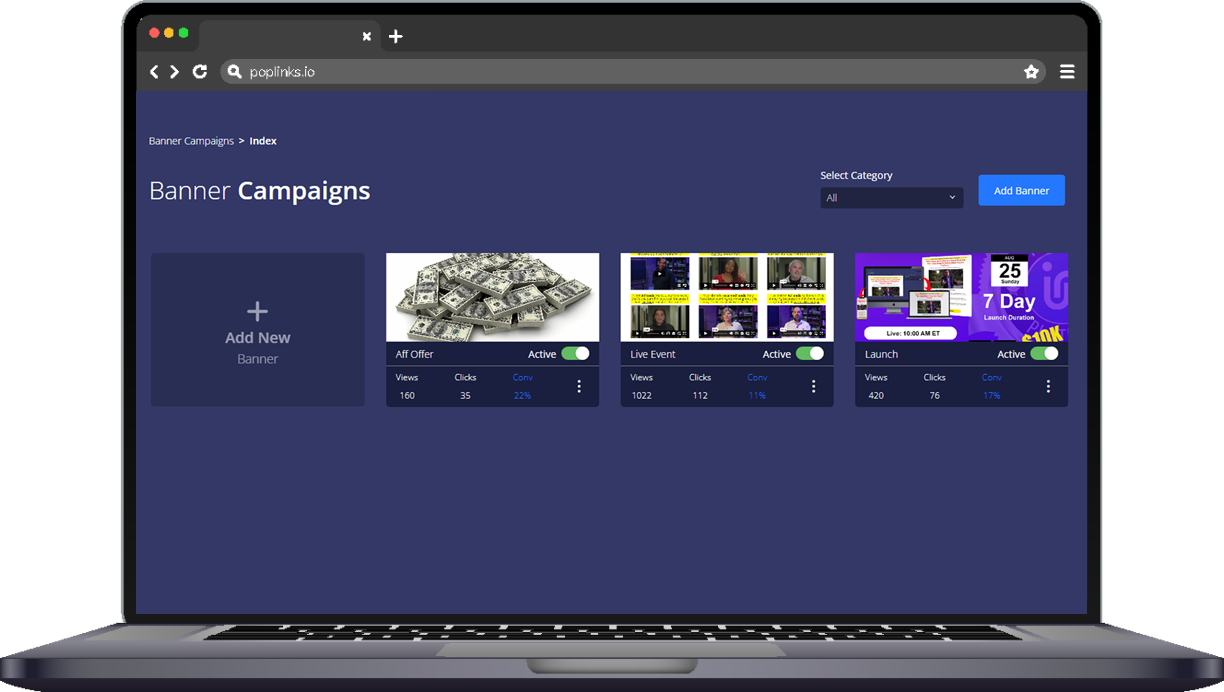Turn off the Launch banner Active switch

coord(1044,354)
